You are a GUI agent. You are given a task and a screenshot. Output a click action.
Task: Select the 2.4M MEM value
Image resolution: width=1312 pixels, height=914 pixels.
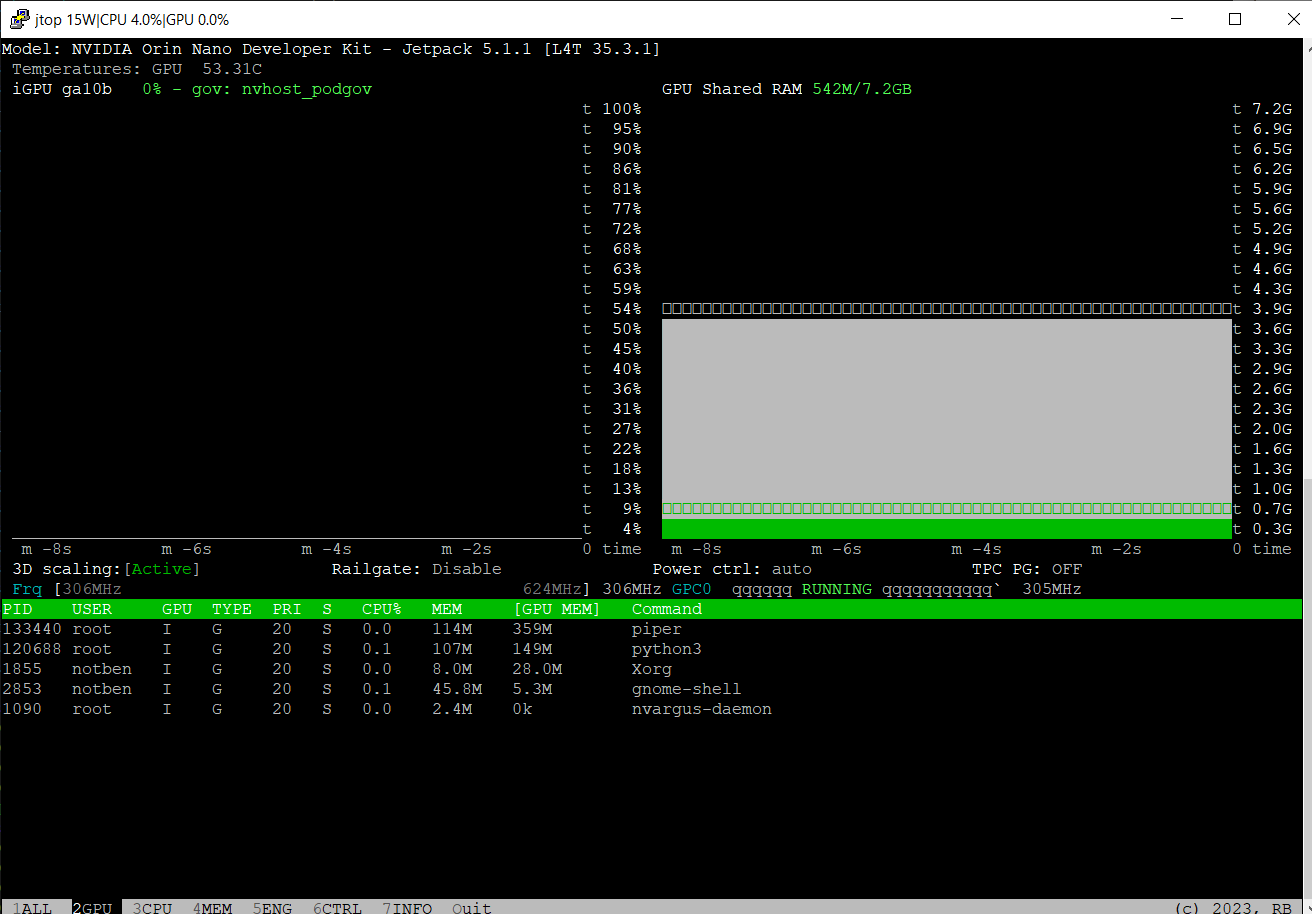pos(452,709)
